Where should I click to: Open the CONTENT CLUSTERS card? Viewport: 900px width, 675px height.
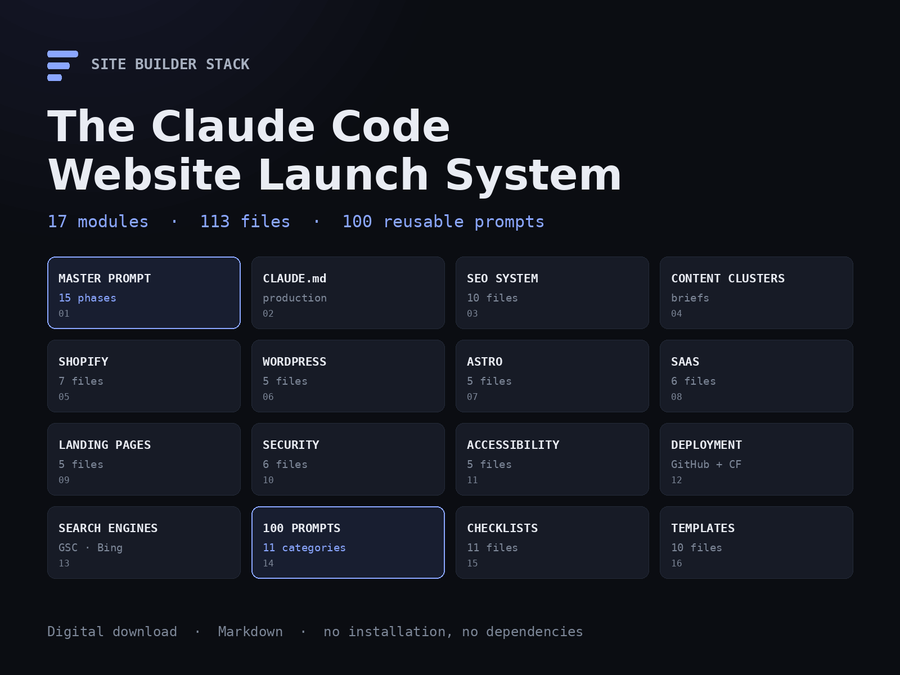tap(757, 293)
